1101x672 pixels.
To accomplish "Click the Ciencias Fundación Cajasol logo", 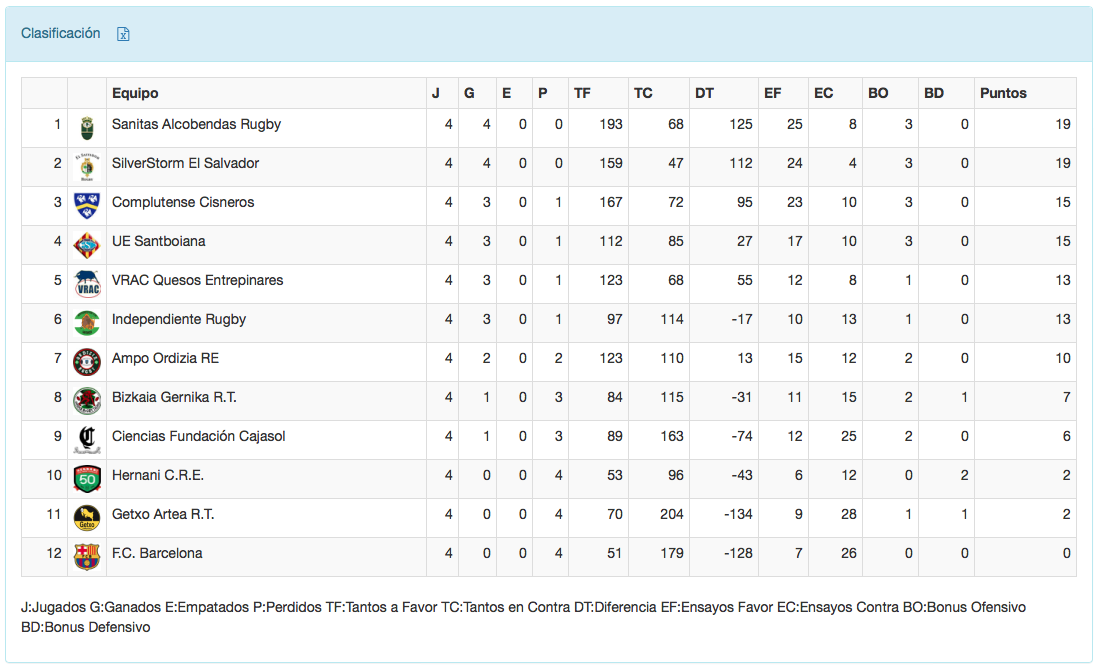I will [87, 439].
